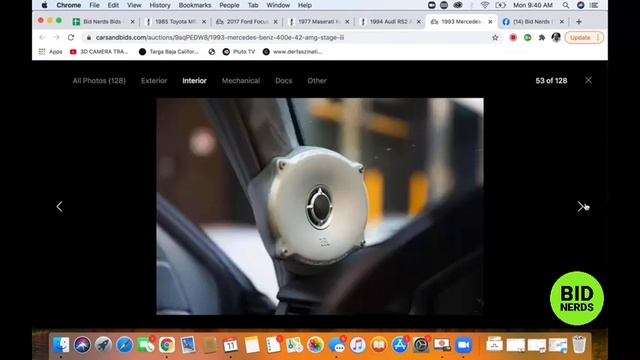Bookmark this page with the star icon
Screen dimensions: 640x360
pyautogui.click(x=495, y=38)
